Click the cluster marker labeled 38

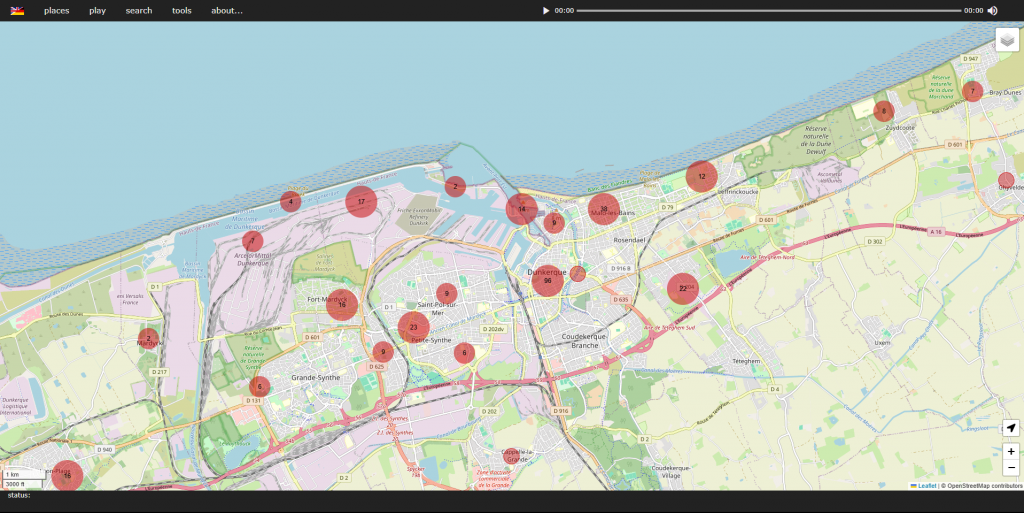click(603, 209)
